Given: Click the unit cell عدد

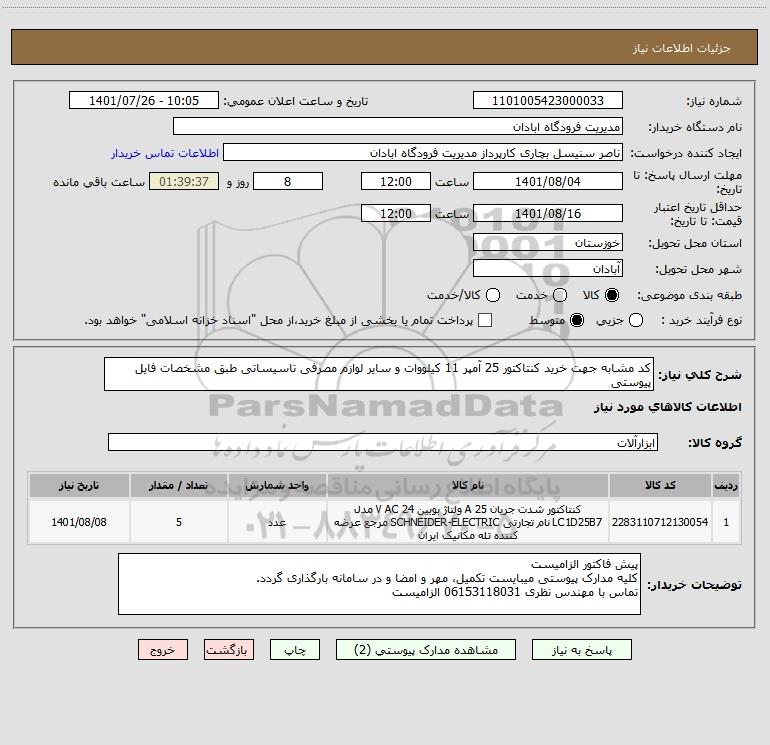Looking at the screenshot, I should click(277, 522).
